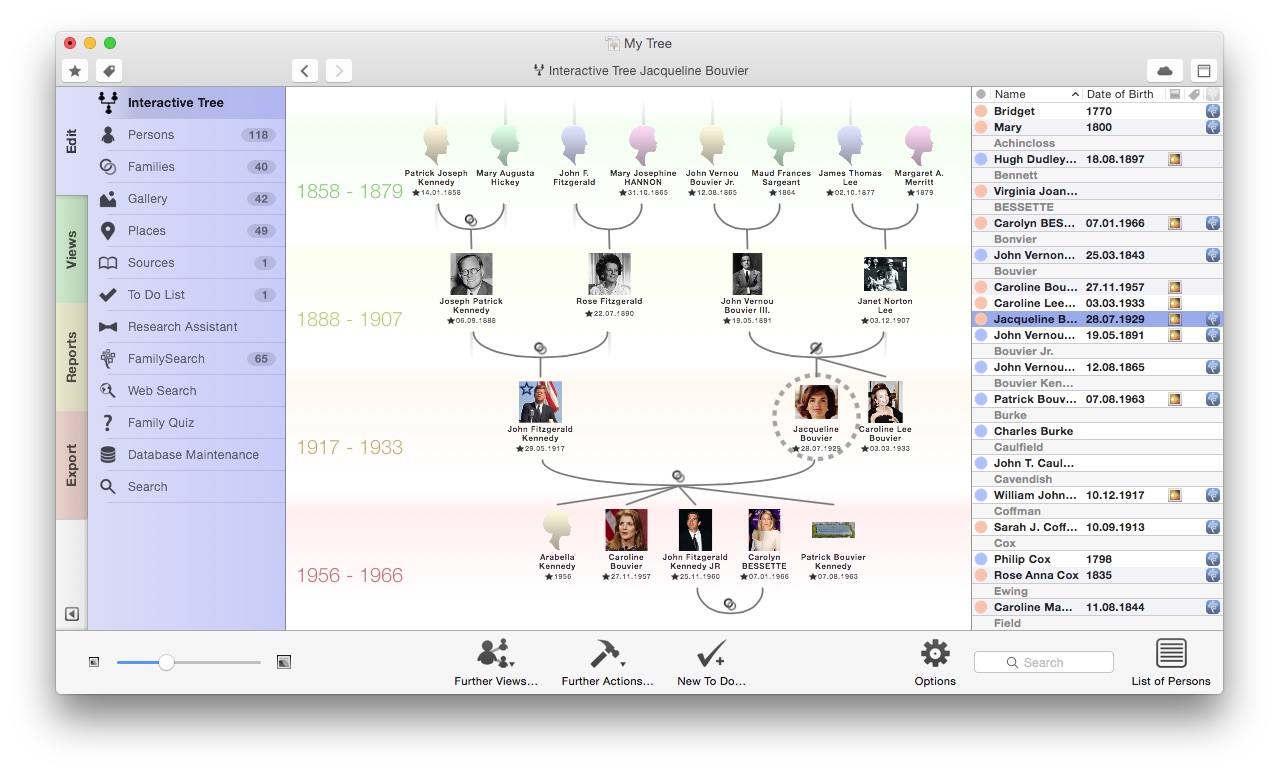Open the Research Assistant
1279x774 pixels.
[183, 326]
